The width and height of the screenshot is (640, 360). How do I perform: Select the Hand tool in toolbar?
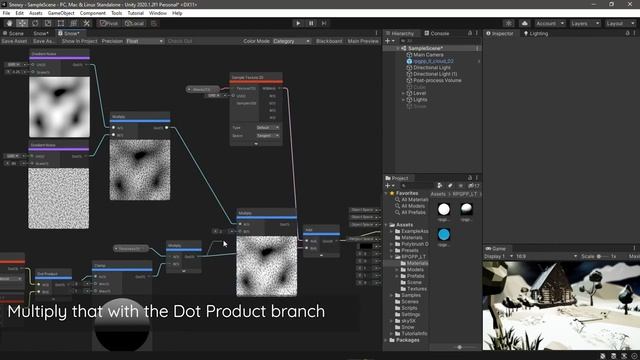point(9,23)
